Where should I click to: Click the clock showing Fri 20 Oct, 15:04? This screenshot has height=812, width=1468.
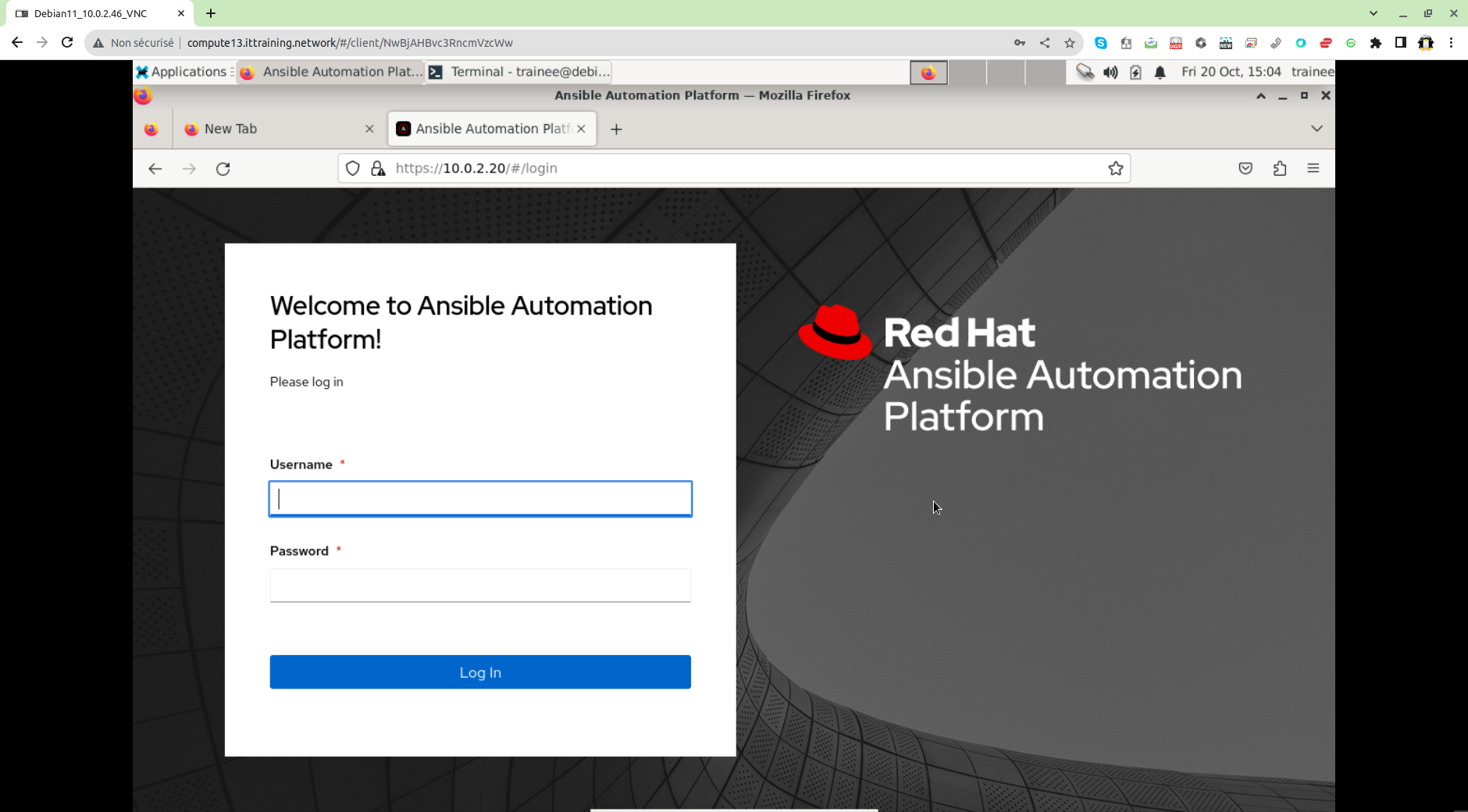(1231, 72)
